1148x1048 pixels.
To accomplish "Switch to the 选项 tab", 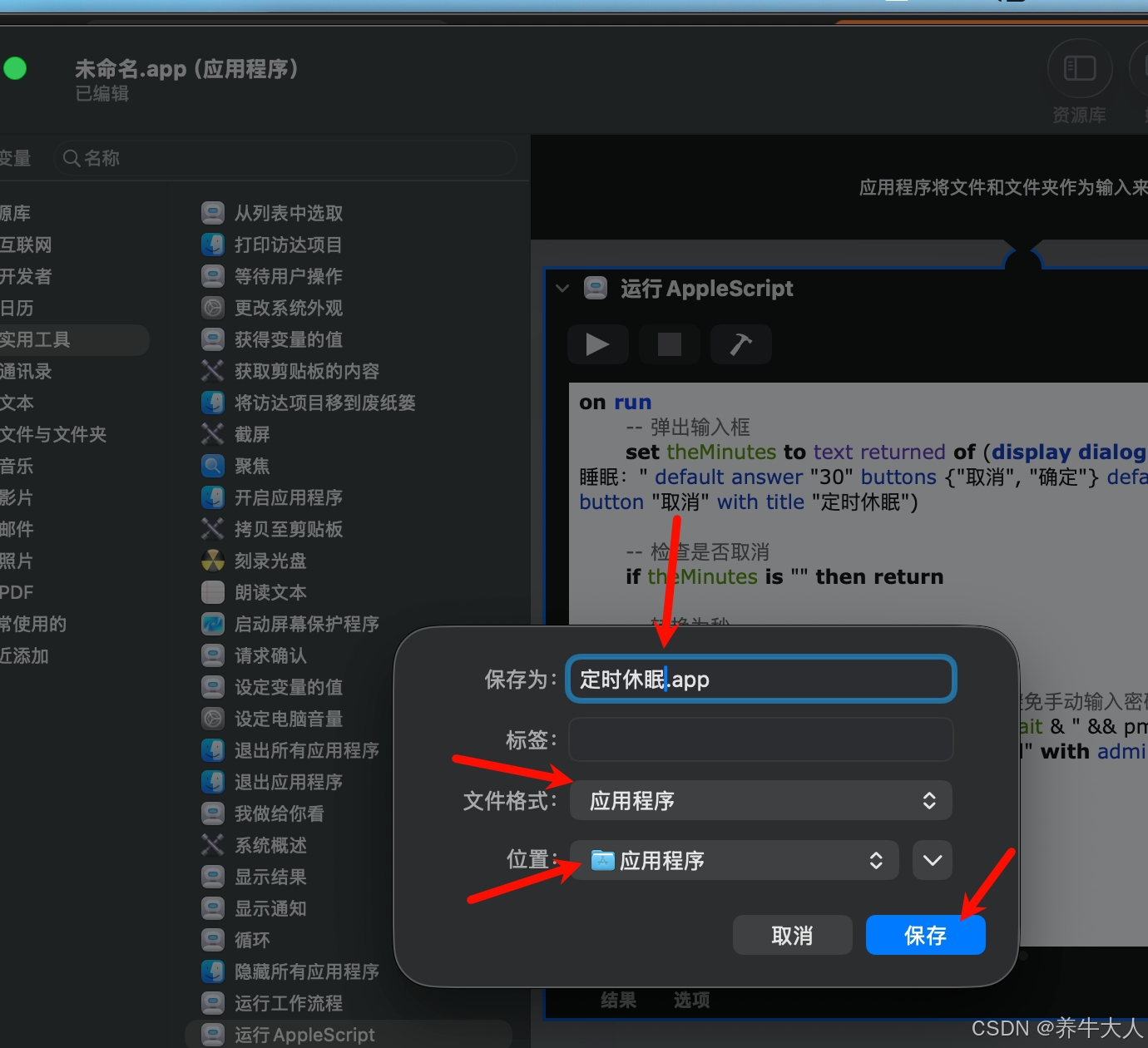I will coord(692,1000).
